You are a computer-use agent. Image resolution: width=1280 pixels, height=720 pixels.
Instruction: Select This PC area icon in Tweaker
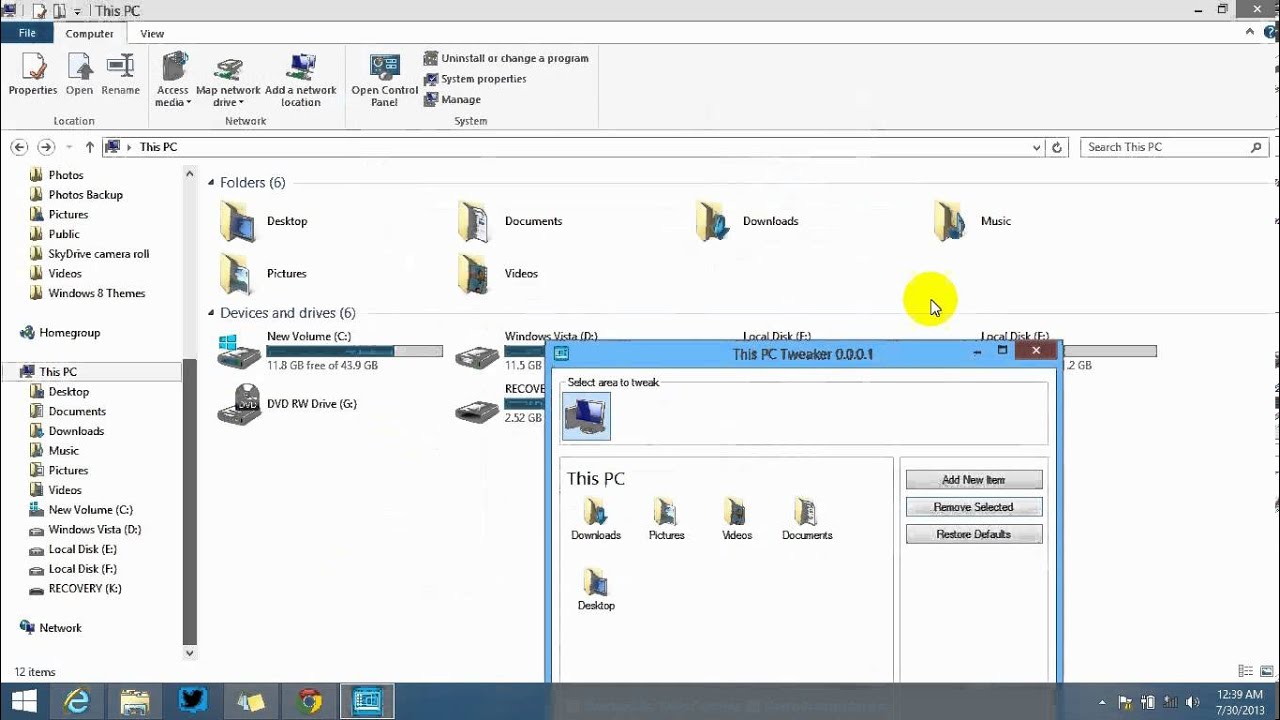pos(587,416)
